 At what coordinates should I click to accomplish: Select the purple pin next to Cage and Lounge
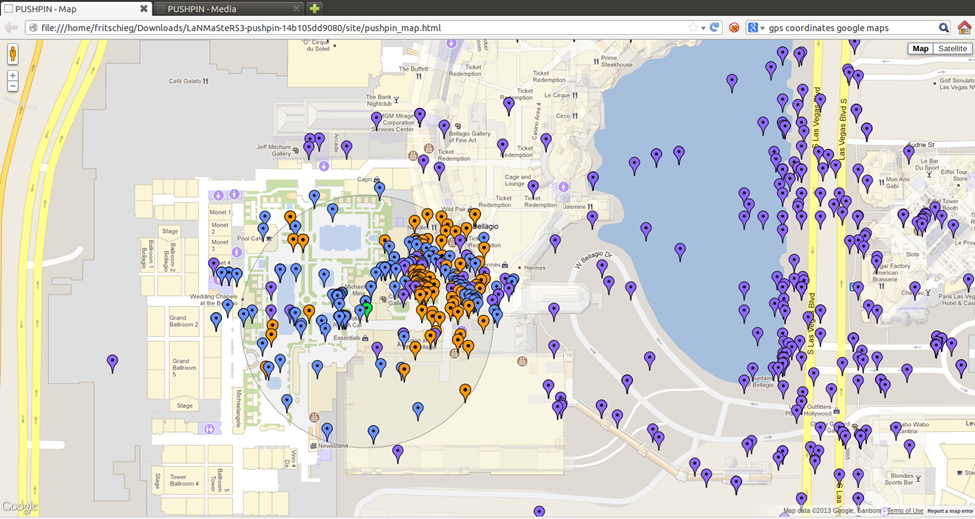(533, 188)
